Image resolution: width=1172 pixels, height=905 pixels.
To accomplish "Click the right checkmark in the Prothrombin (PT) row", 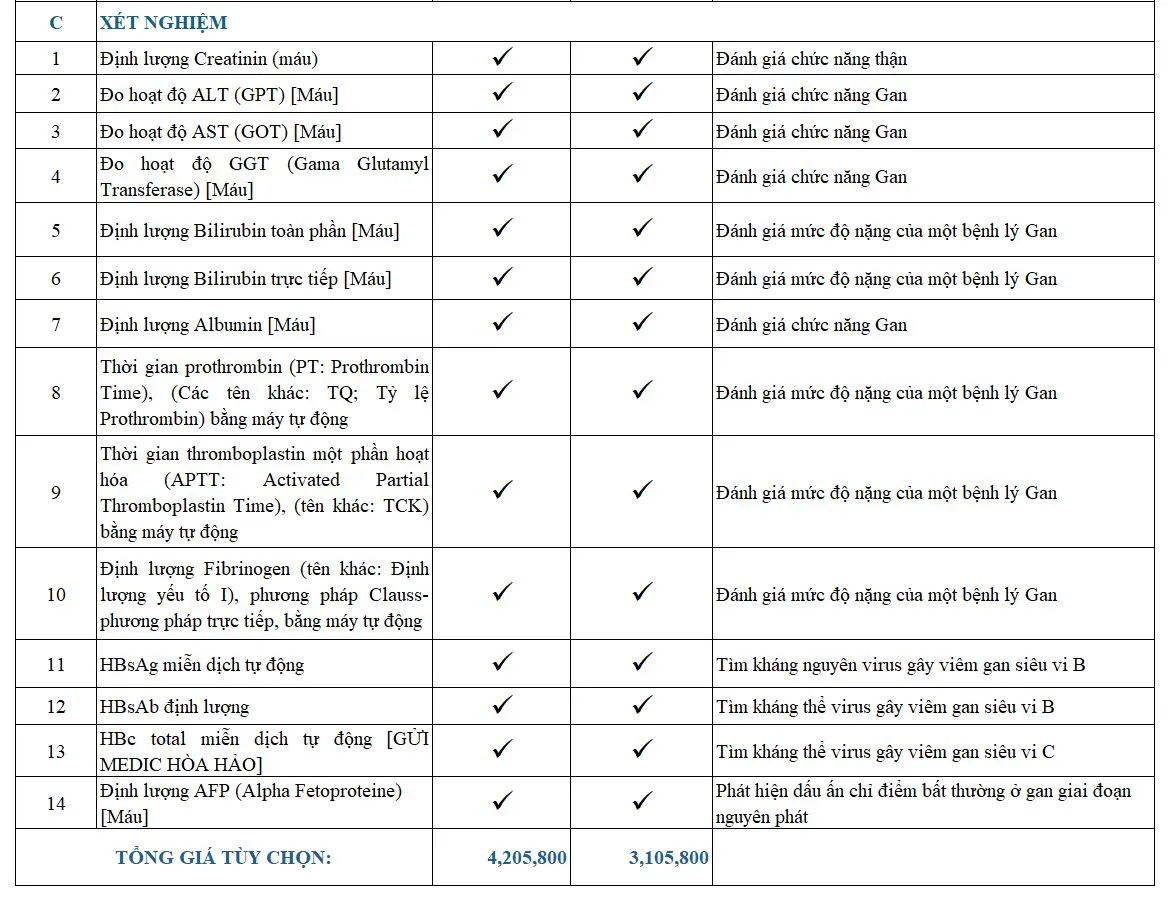I will pos(643,391).
